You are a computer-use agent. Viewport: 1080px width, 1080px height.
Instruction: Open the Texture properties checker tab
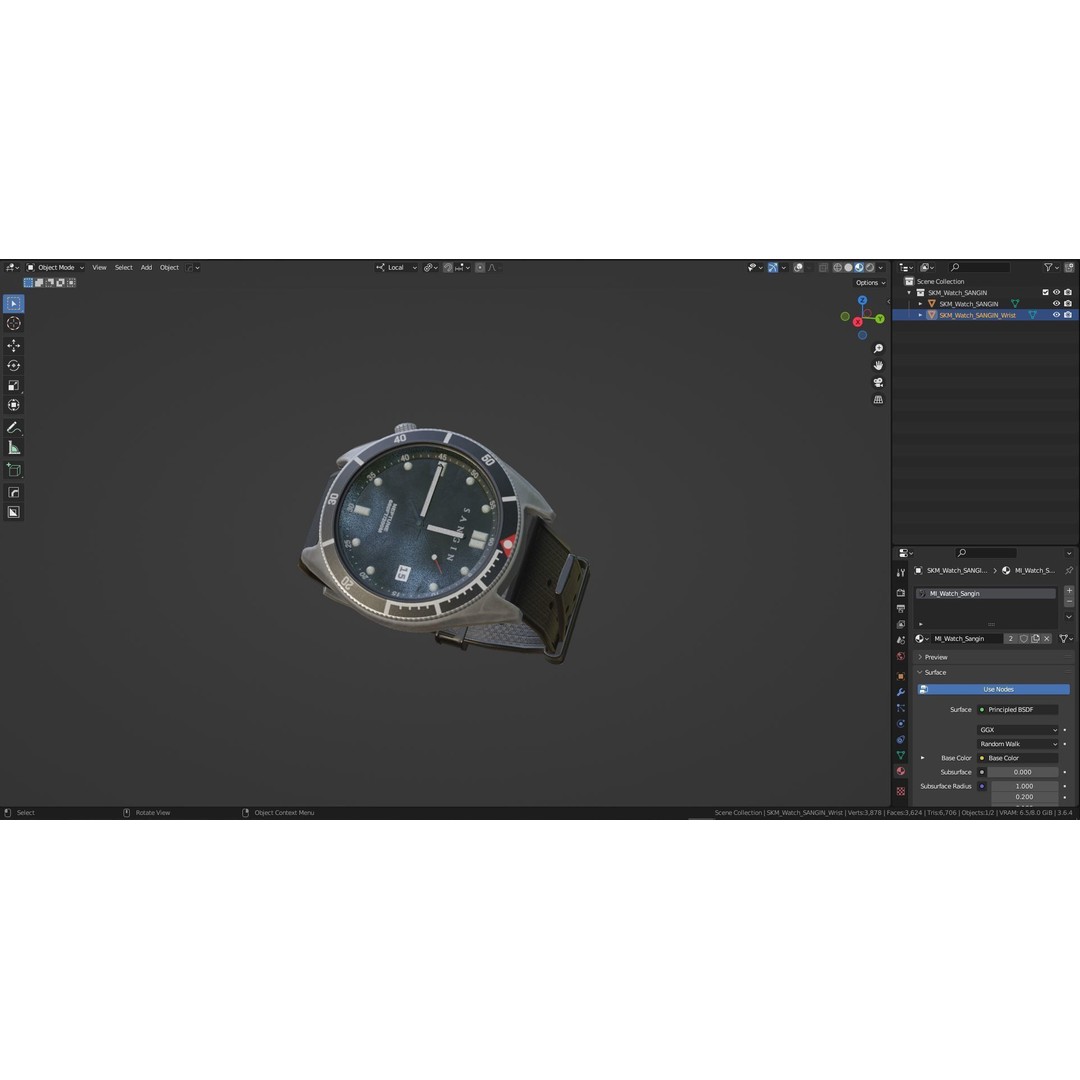point(901,791)
